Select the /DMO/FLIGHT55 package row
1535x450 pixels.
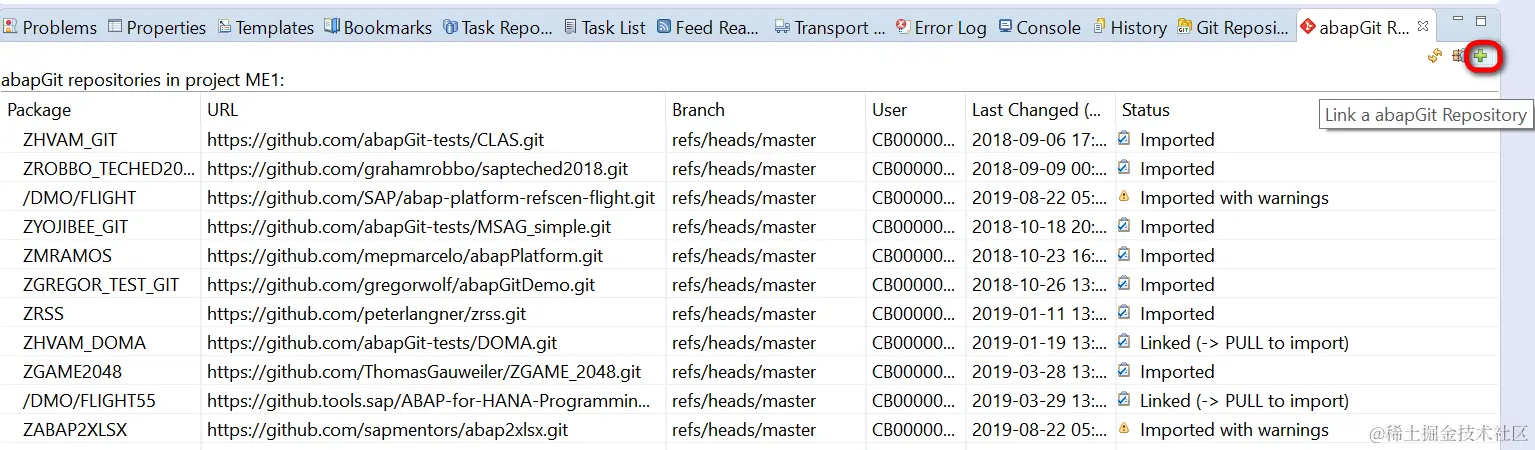[89, 401]
